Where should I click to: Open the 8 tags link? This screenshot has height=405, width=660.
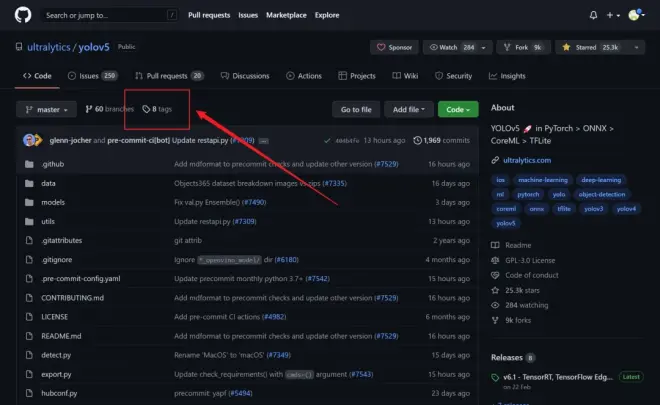point(157,109)
